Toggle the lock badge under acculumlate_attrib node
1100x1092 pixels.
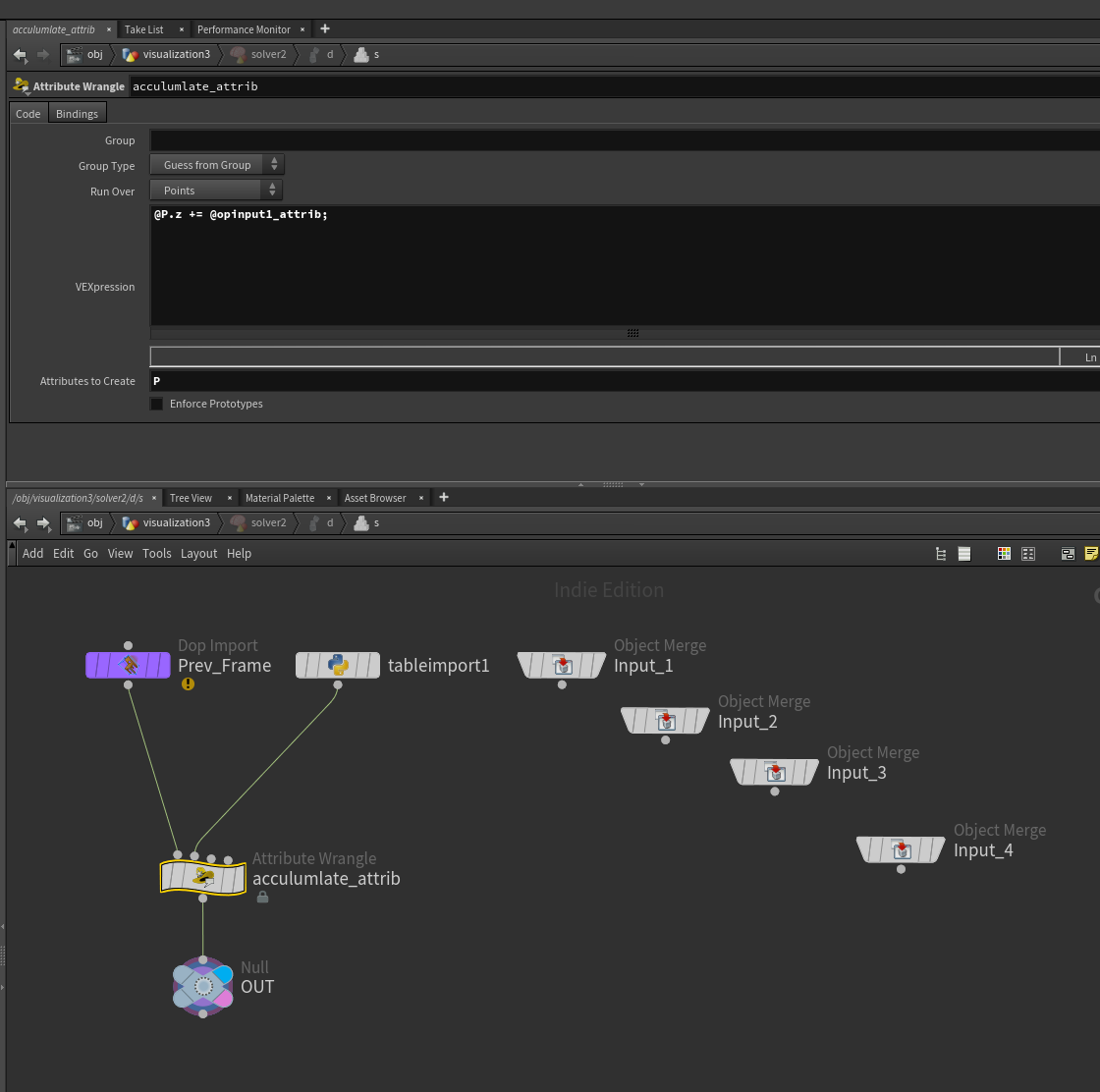(x=262, y=897)
